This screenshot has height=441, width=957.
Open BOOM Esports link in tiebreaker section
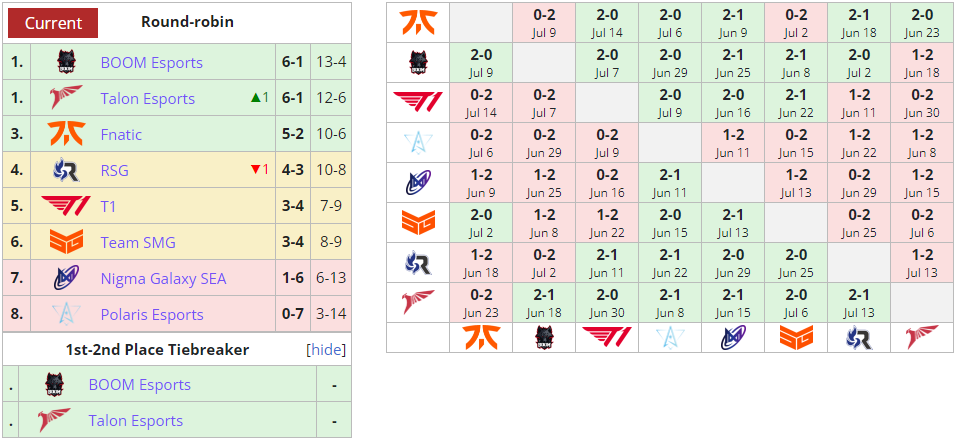(139, 385)
